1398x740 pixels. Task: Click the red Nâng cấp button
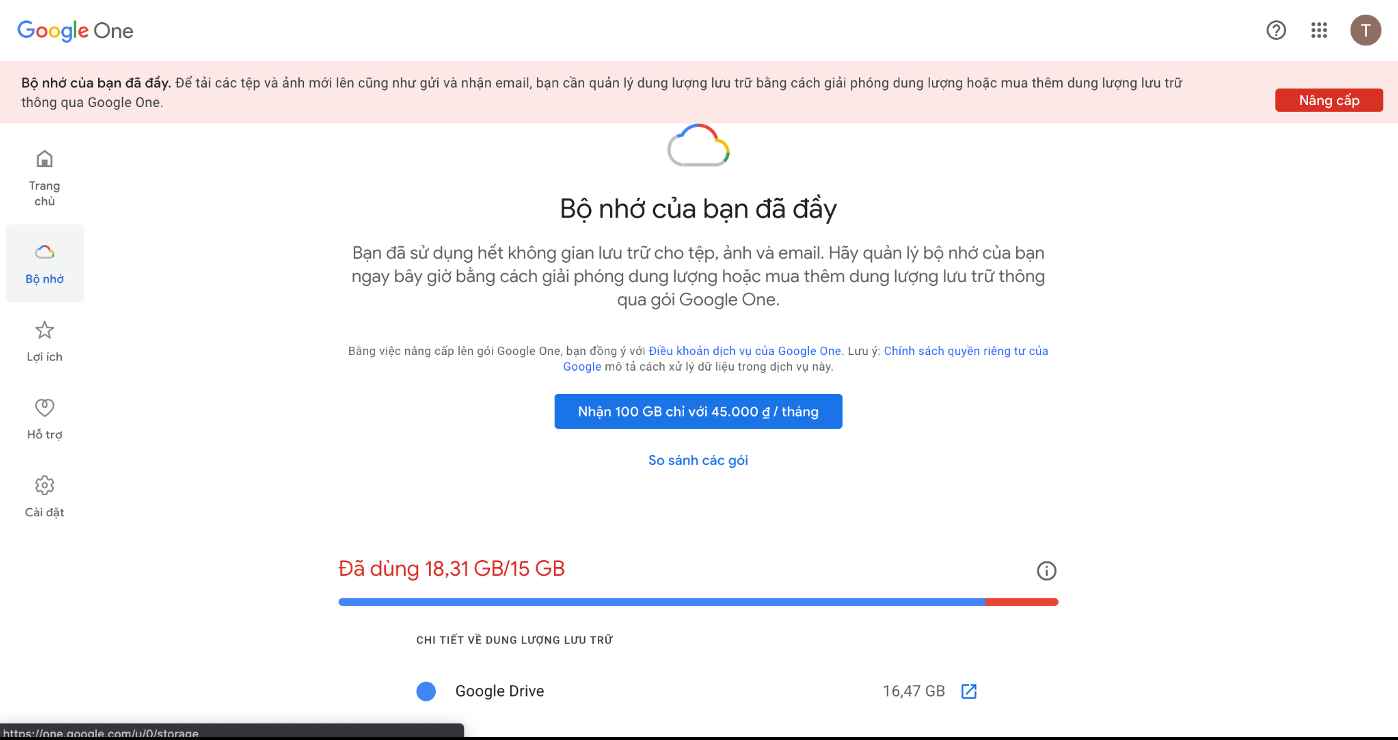click(x=1328, y=100)
